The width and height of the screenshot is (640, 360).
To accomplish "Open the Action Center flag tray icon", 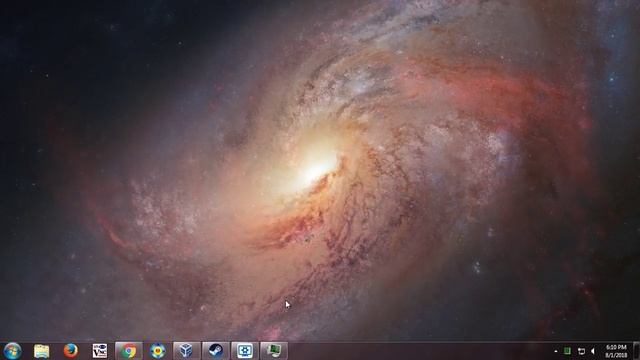I will click(581, 351).
